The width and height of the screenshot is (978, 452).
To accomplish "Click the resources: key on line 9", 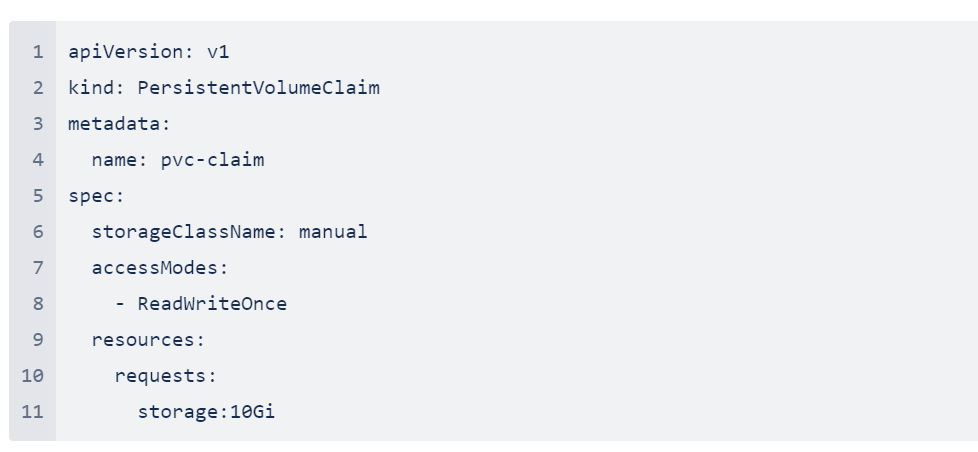I will pyautogui.click(x=148, y=340).
